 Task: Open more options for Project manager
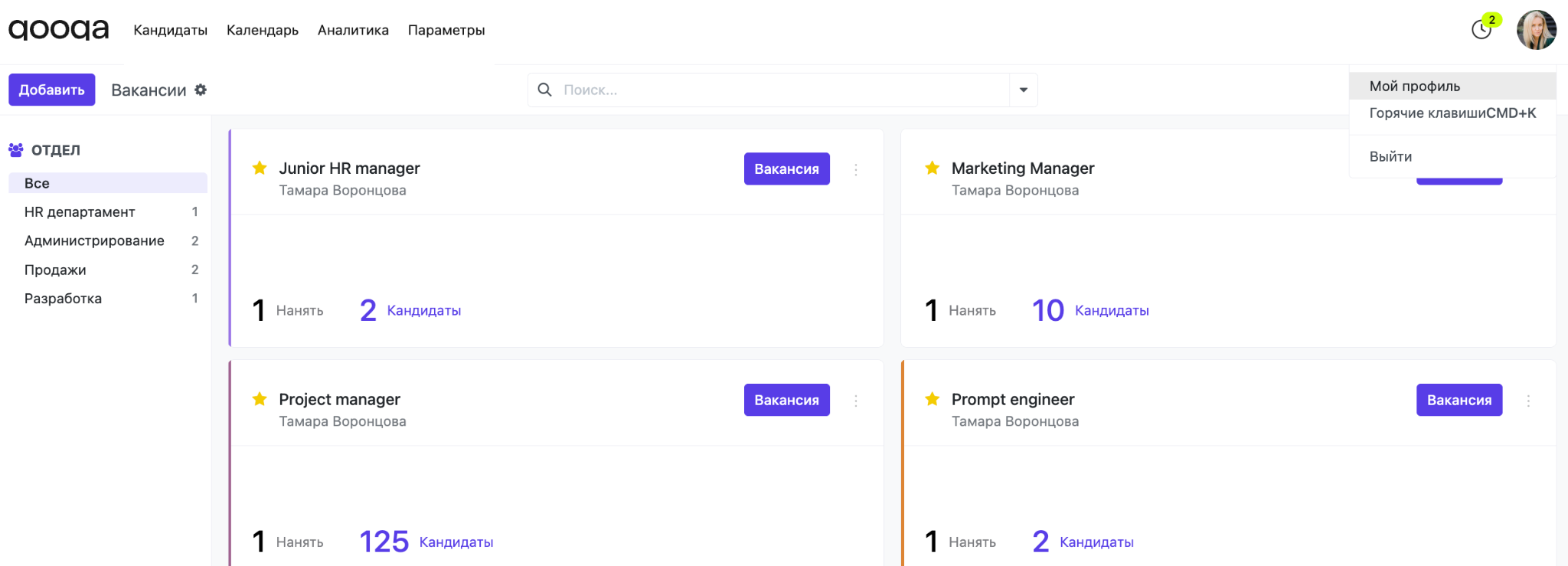click(856, 401)
